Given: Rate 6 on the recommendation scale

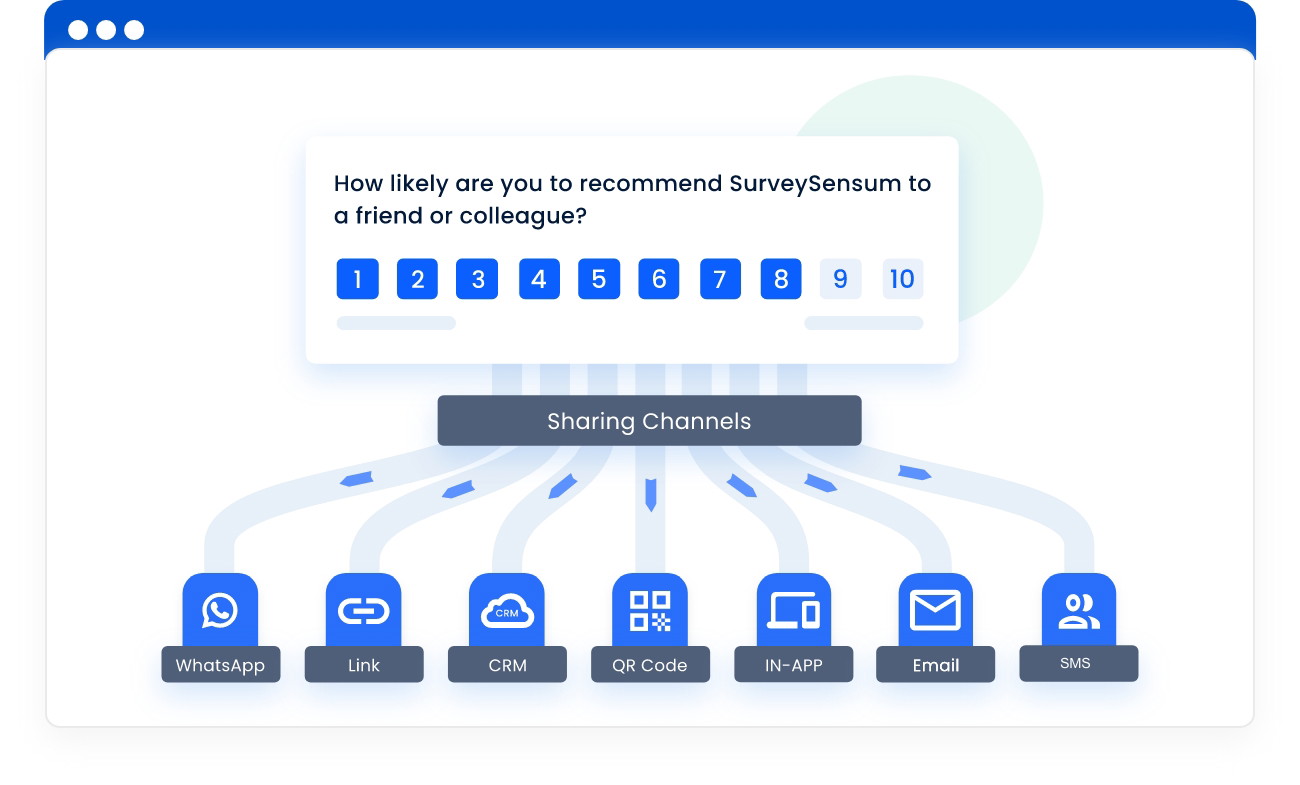Looking at the screenshot, I should [659, 279].
